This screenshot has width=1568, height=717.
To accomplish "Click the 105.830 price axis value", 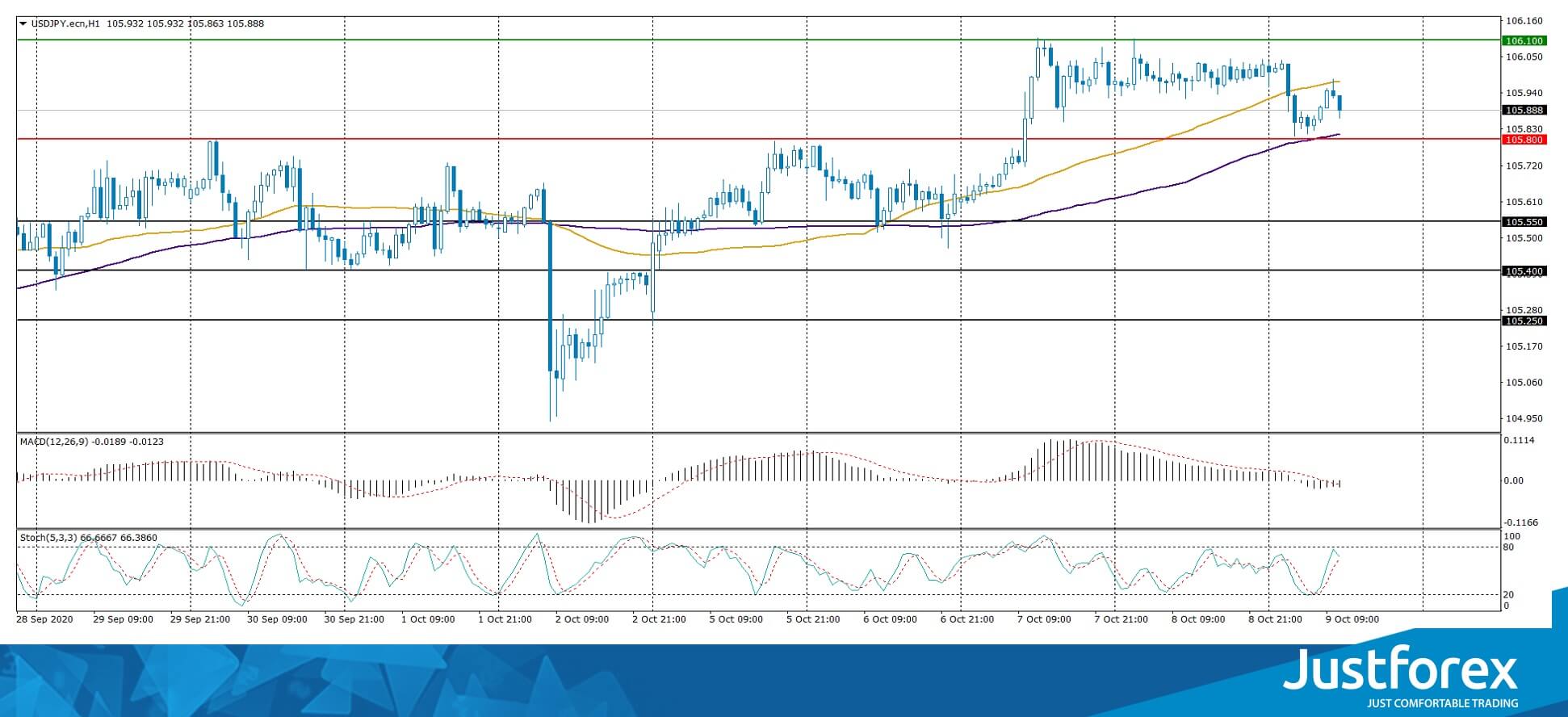I will click(x=1524, y=129).
